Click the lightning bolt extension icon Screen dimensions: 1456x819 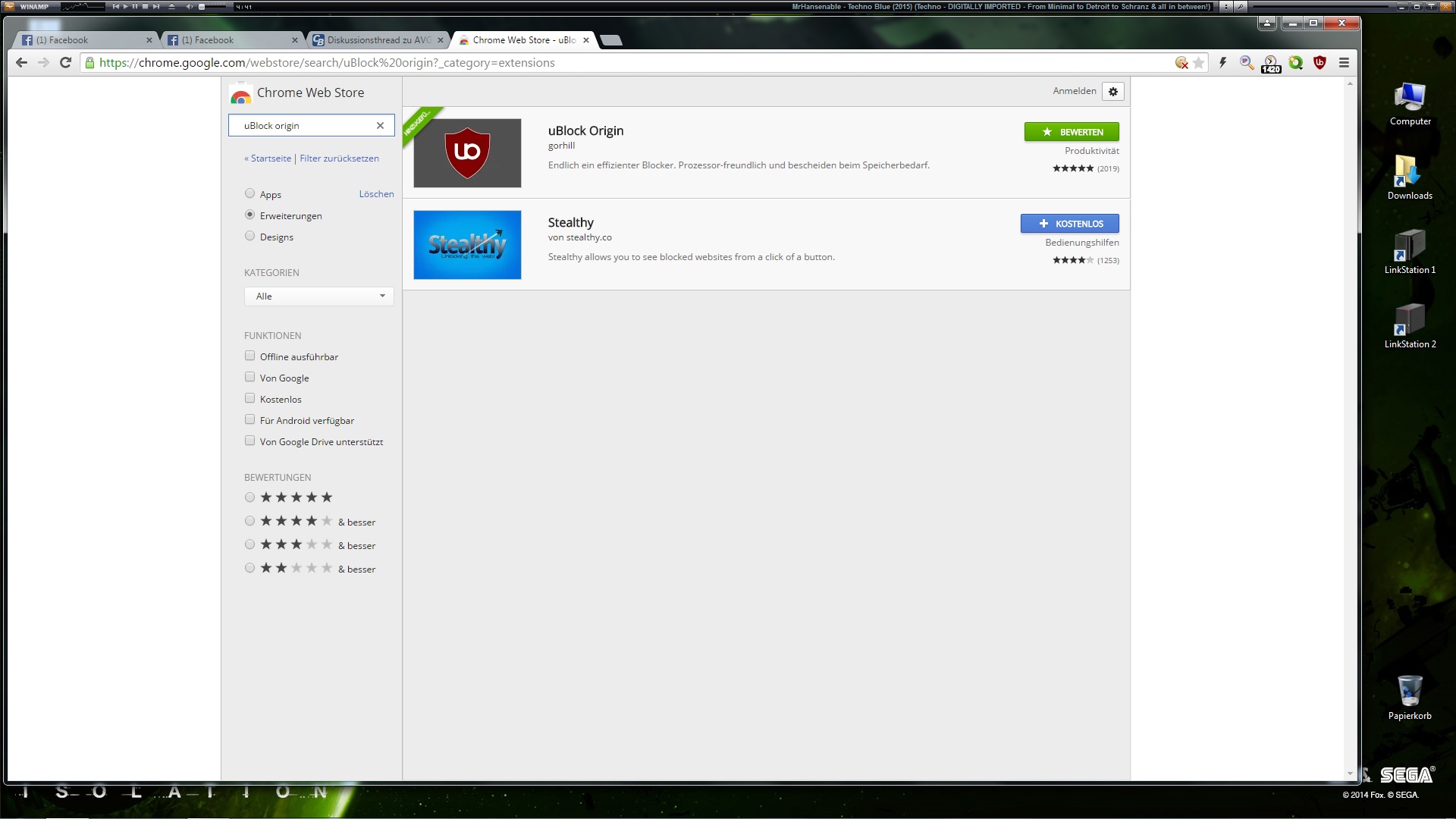(1222, 63)
